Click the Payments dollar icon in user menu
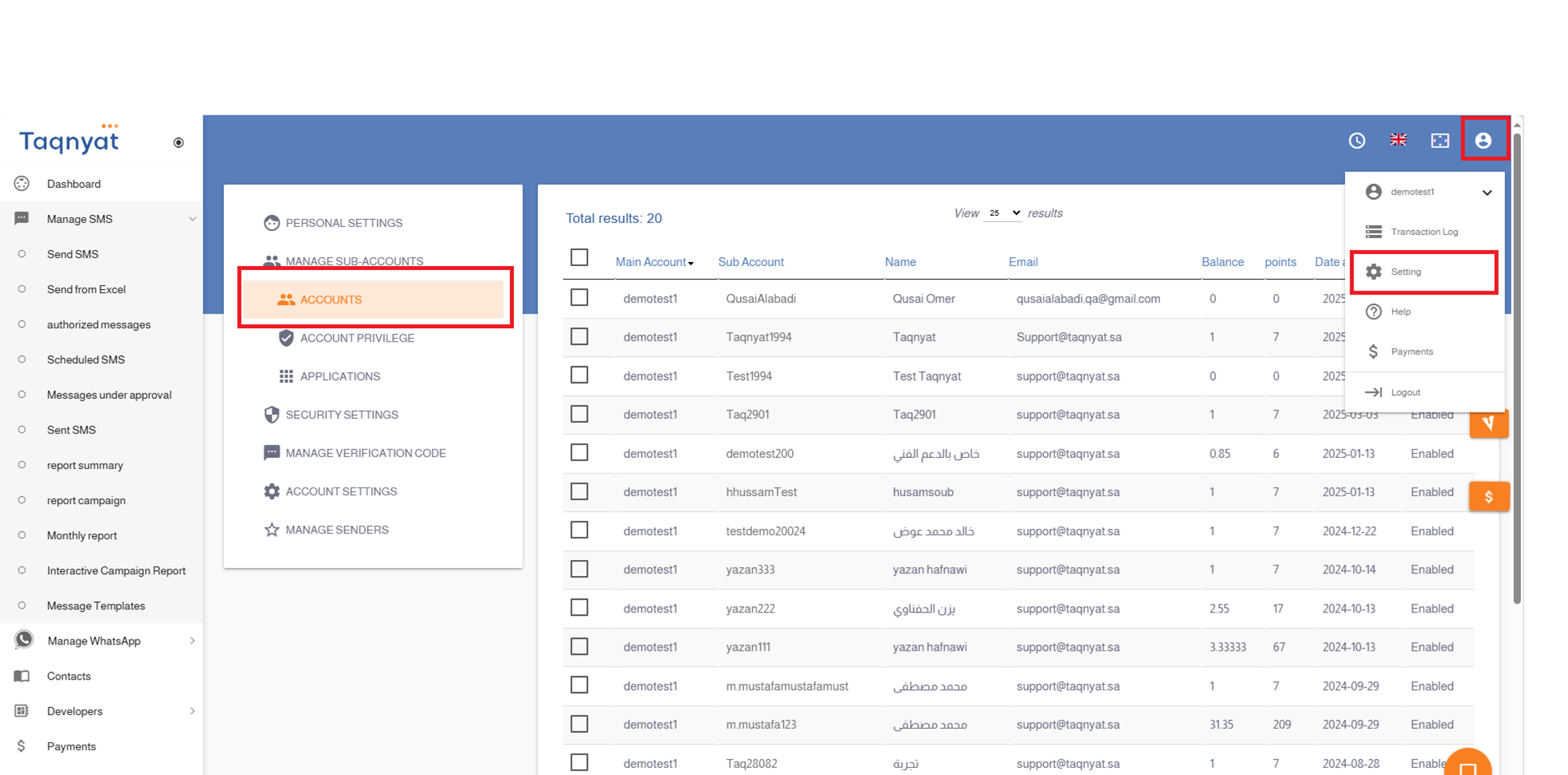Screen dimensions: 1568x775 pos(1374,351)
